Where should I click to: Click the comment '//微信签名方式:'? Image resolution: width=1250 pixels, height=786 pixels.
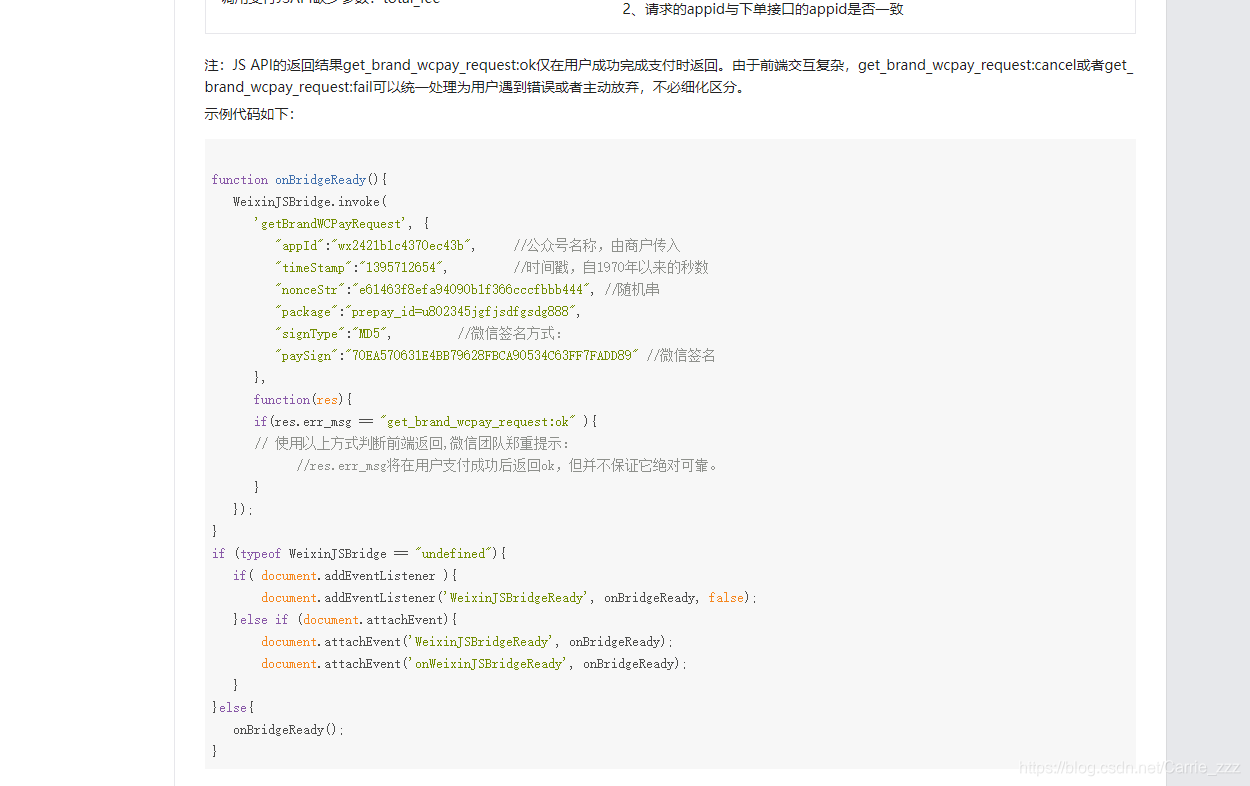510,334
